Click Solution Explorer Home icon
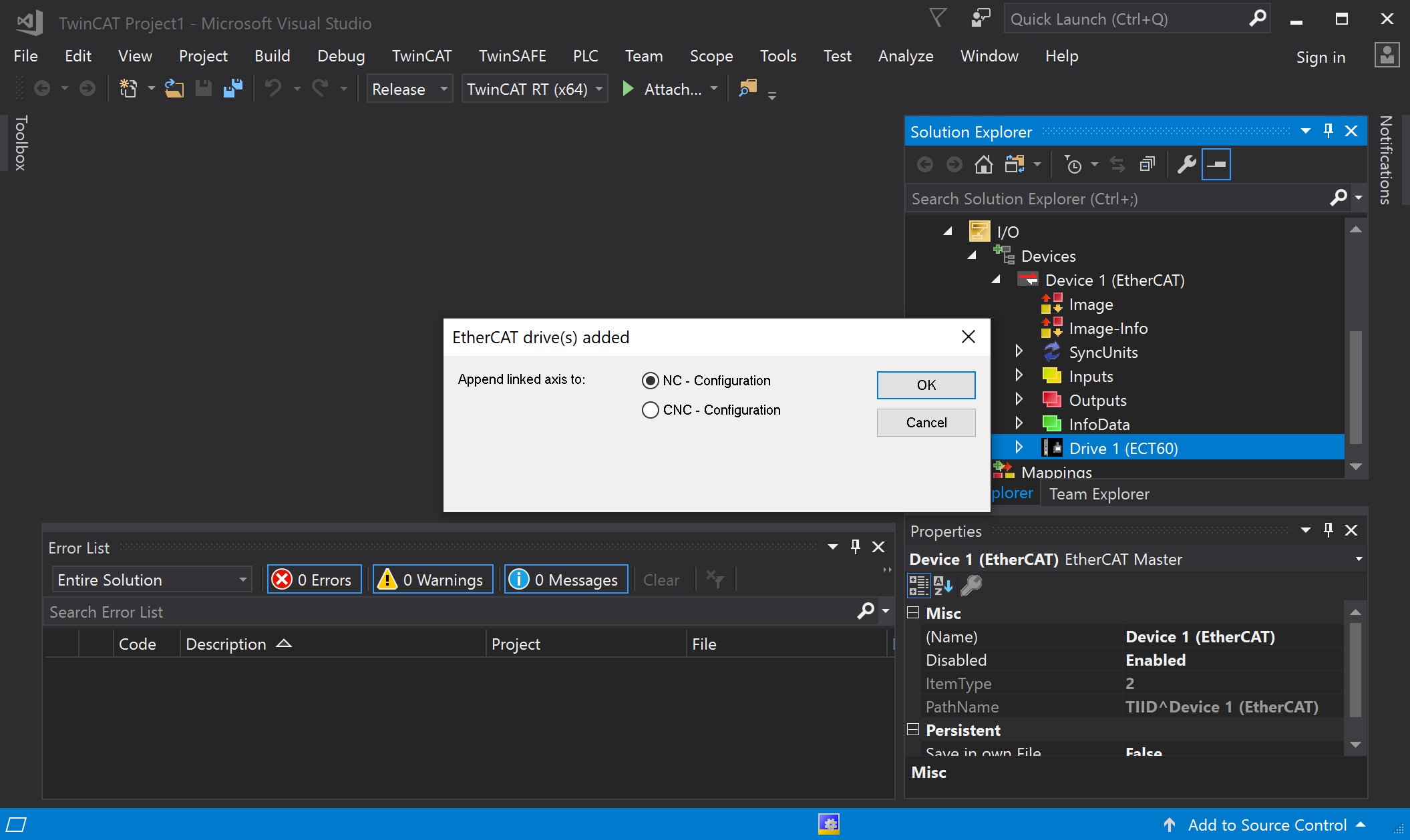The height and width of the screenshot is (840, 1410). pyautogui.click(x=983, y=164)
